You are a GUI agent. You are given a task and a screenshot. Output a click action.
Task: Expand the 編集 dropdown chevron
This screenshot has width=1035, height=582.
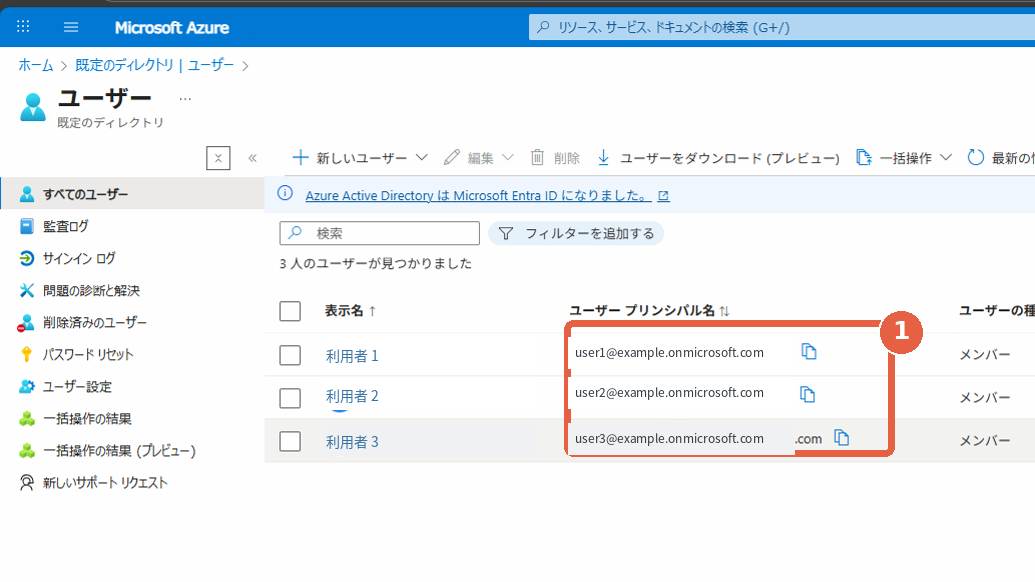coord(508,158)
